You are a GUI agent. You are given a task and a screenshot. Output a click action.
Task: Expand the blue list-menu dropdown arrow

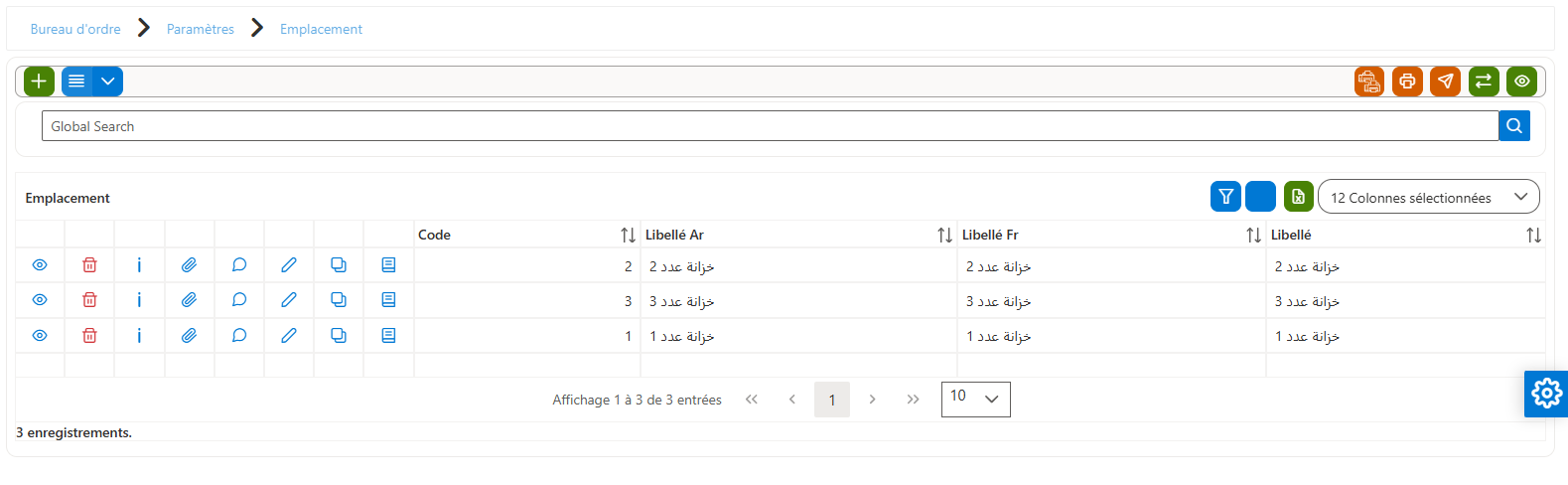point(108,81)
